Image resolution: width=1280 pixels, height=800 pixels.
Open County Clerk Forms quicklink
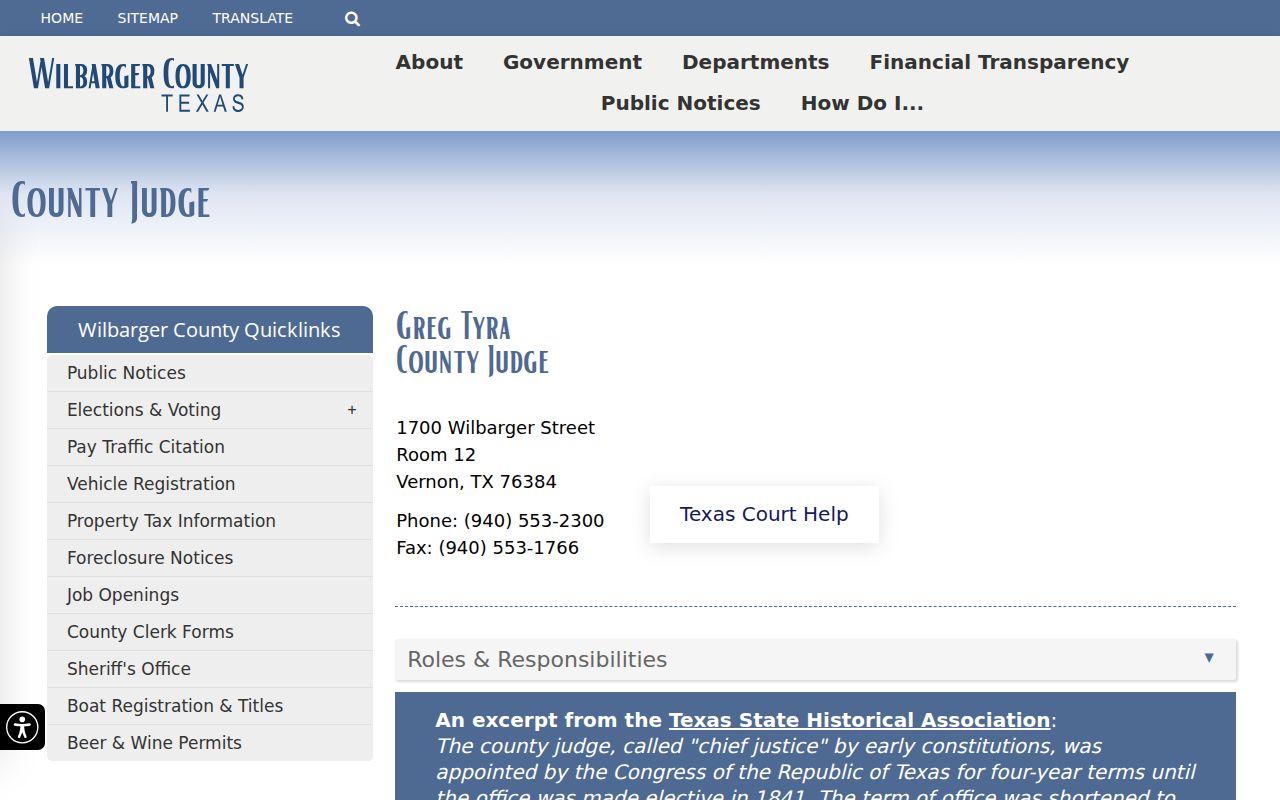pyautogui.click(x=210, y=632)
